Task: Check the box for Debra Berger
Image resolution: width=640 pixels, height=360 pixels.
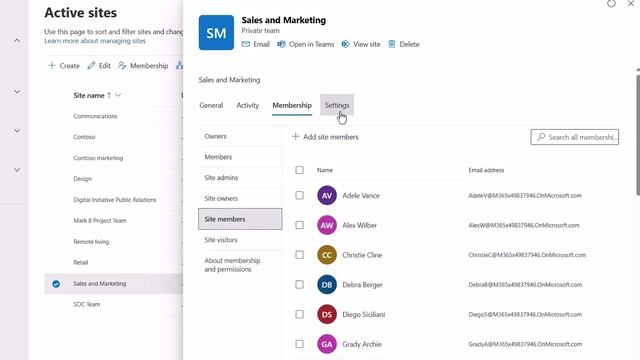Action: 300,284
